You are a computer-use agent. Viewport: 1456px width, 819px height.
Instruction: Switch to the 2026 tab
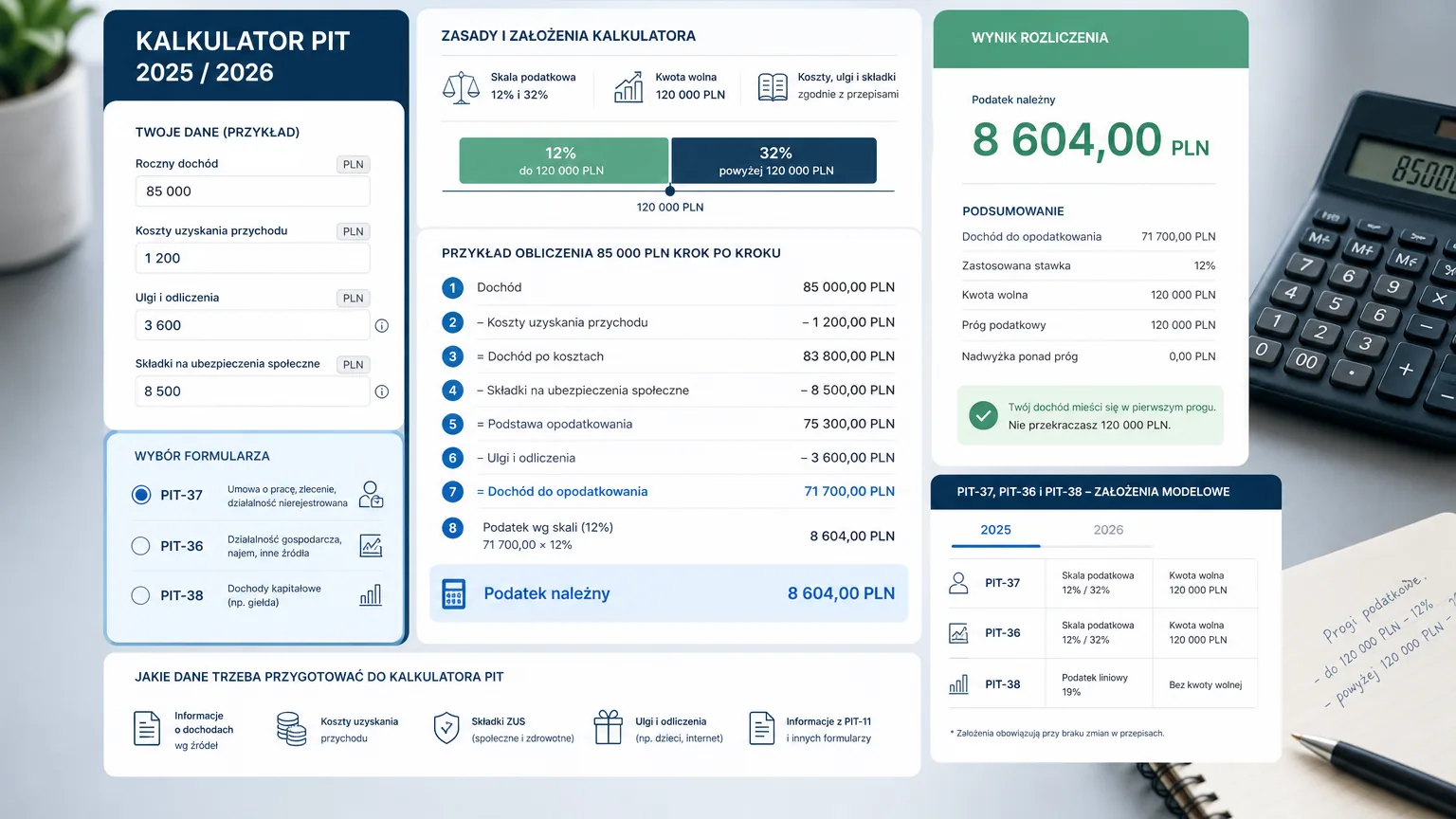tap(1108, 530)
